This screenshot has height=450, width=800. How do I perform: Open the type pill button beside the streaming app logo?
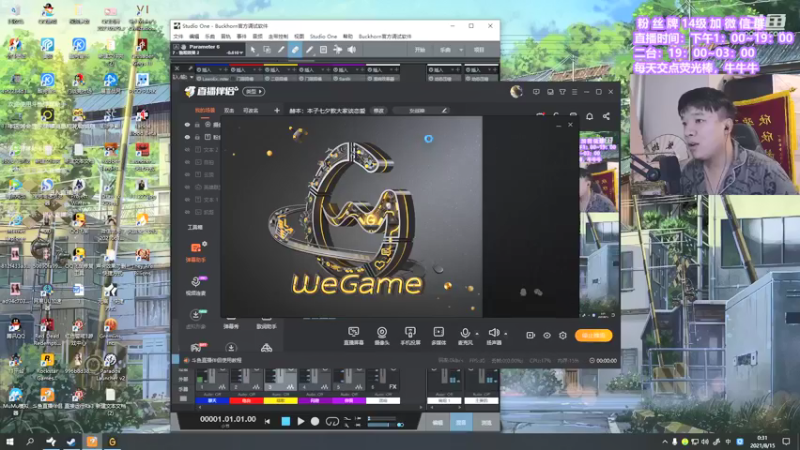click(254, 92)
